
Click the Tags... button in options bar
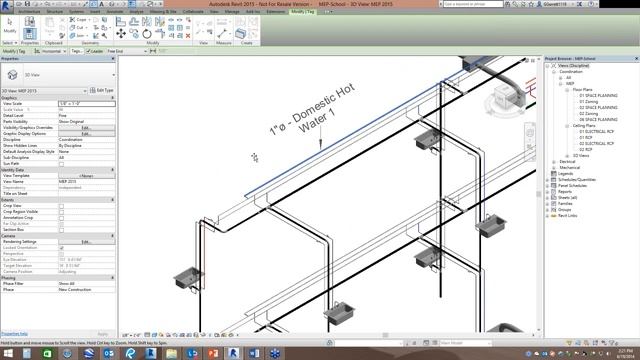pyautogui.click(x=76, y=51)
